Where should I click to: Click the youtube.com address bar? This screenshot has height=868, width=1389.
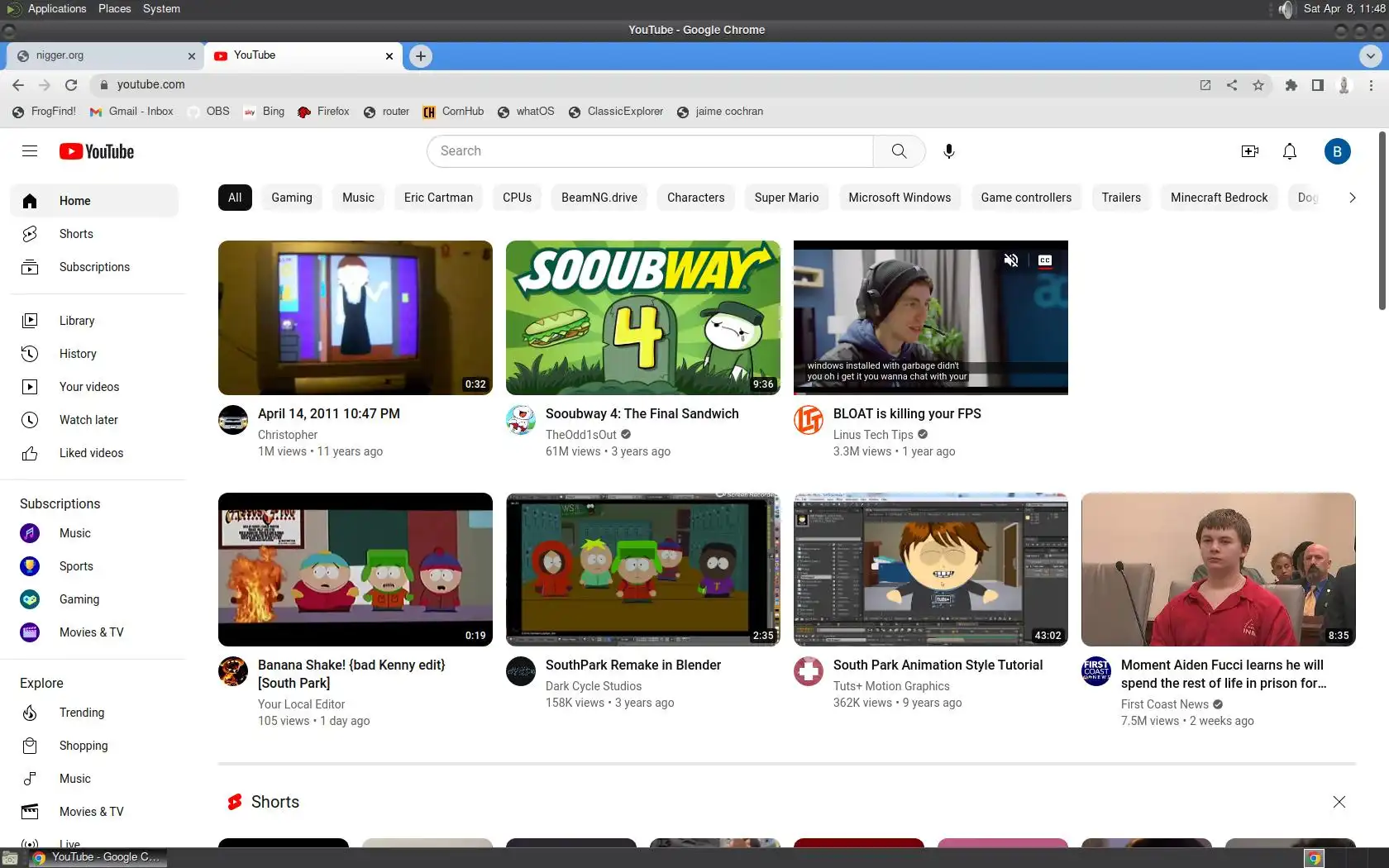[x=645, y=84]
